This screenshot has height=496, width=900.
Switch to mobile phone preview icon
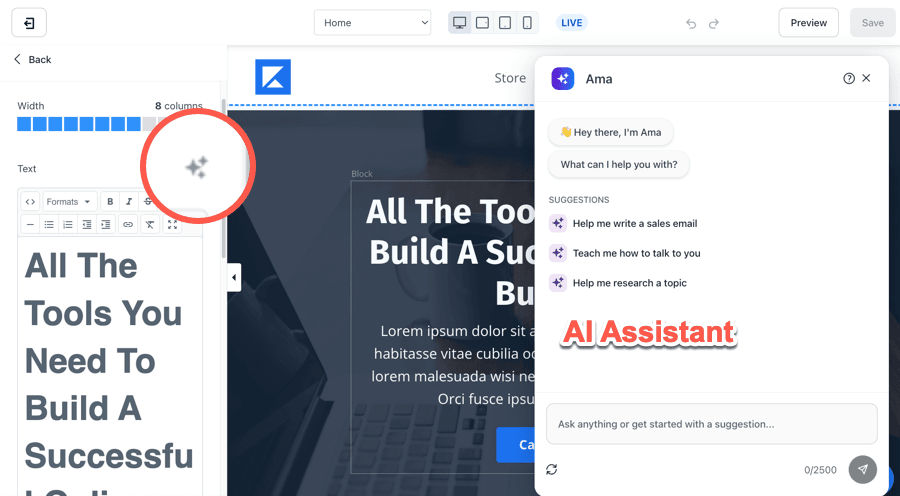(x=527, y=23)
